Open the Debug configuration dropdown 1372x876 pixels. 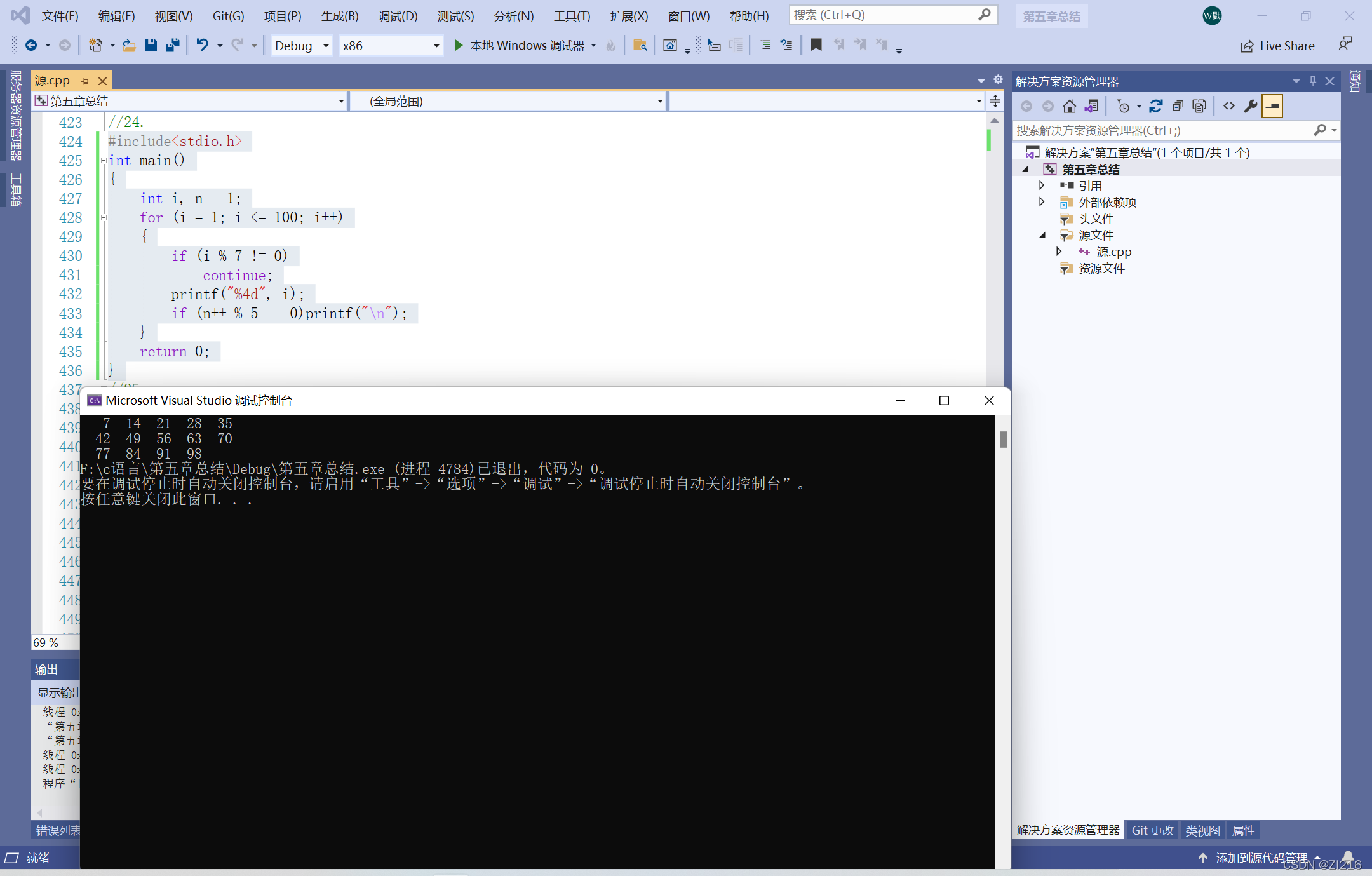(x=302, y=46)
